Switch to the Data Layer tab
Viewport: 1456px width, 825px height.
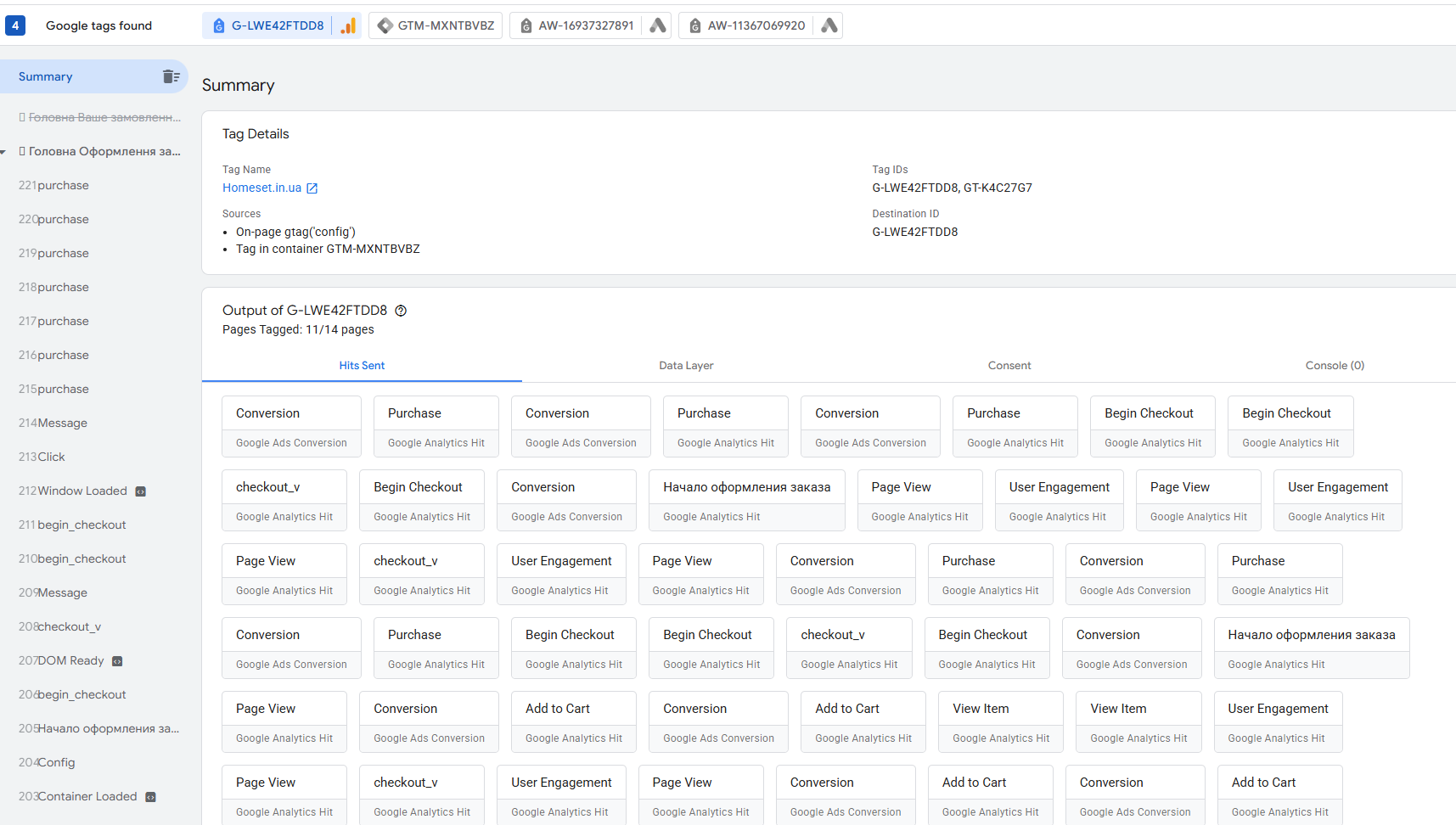(x=686, y=366)
